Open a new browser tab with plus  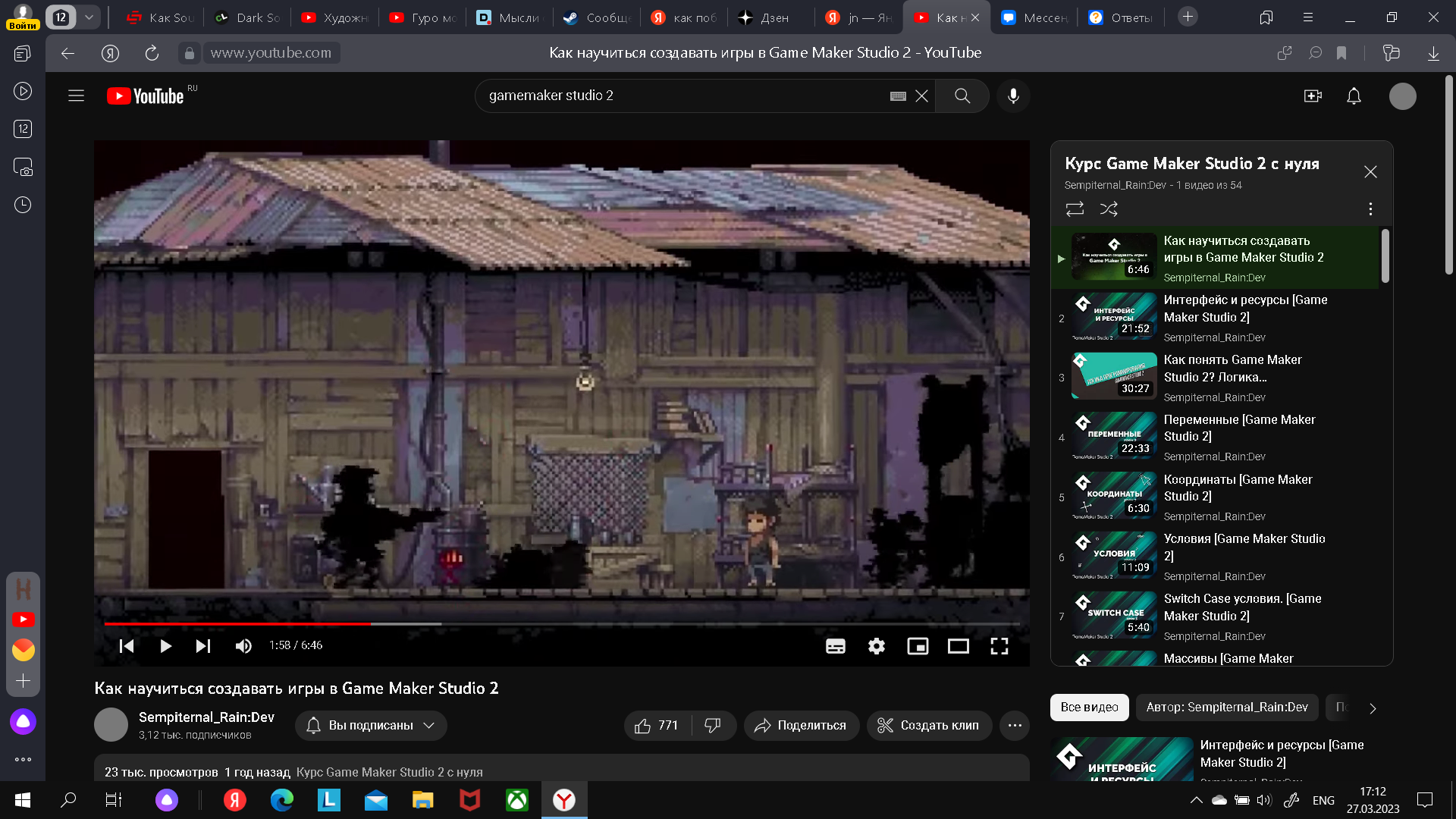point(1188,17)
